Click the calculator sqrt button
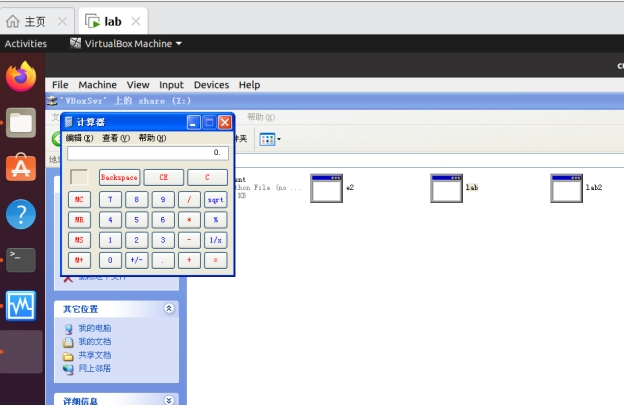624x406 pixels. tap(216, 200)
